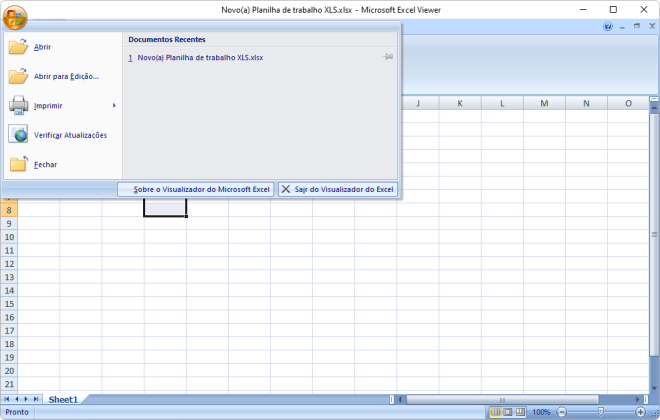Switch to Normal view in status bar

click(x=495, y=412)
